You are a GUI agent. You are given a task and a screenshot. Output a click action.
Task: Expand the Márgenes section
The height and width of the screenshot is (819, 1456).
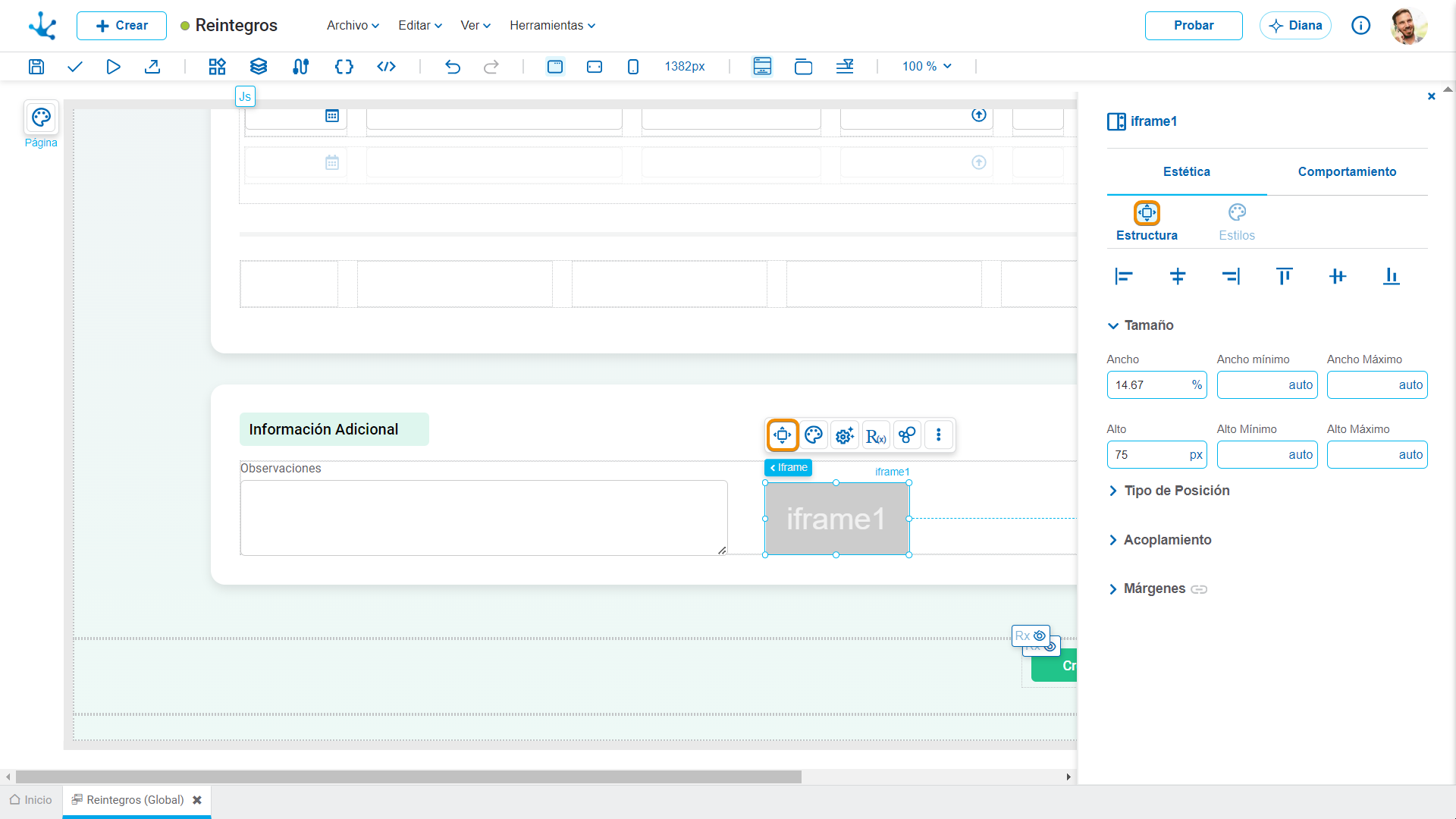point(1147,588)
